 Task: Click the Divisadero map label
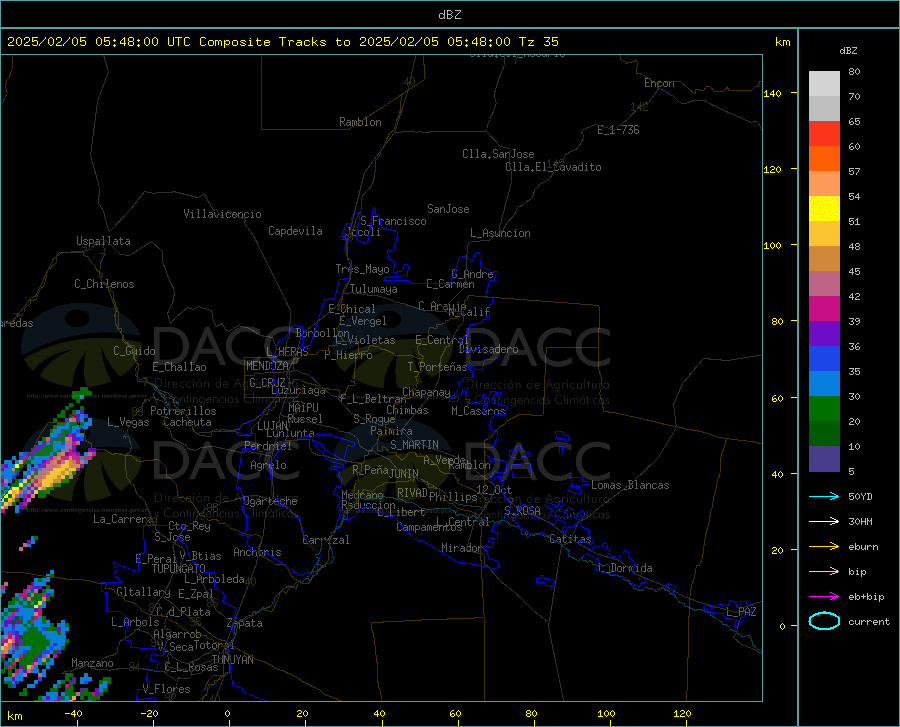pos(488,349)
